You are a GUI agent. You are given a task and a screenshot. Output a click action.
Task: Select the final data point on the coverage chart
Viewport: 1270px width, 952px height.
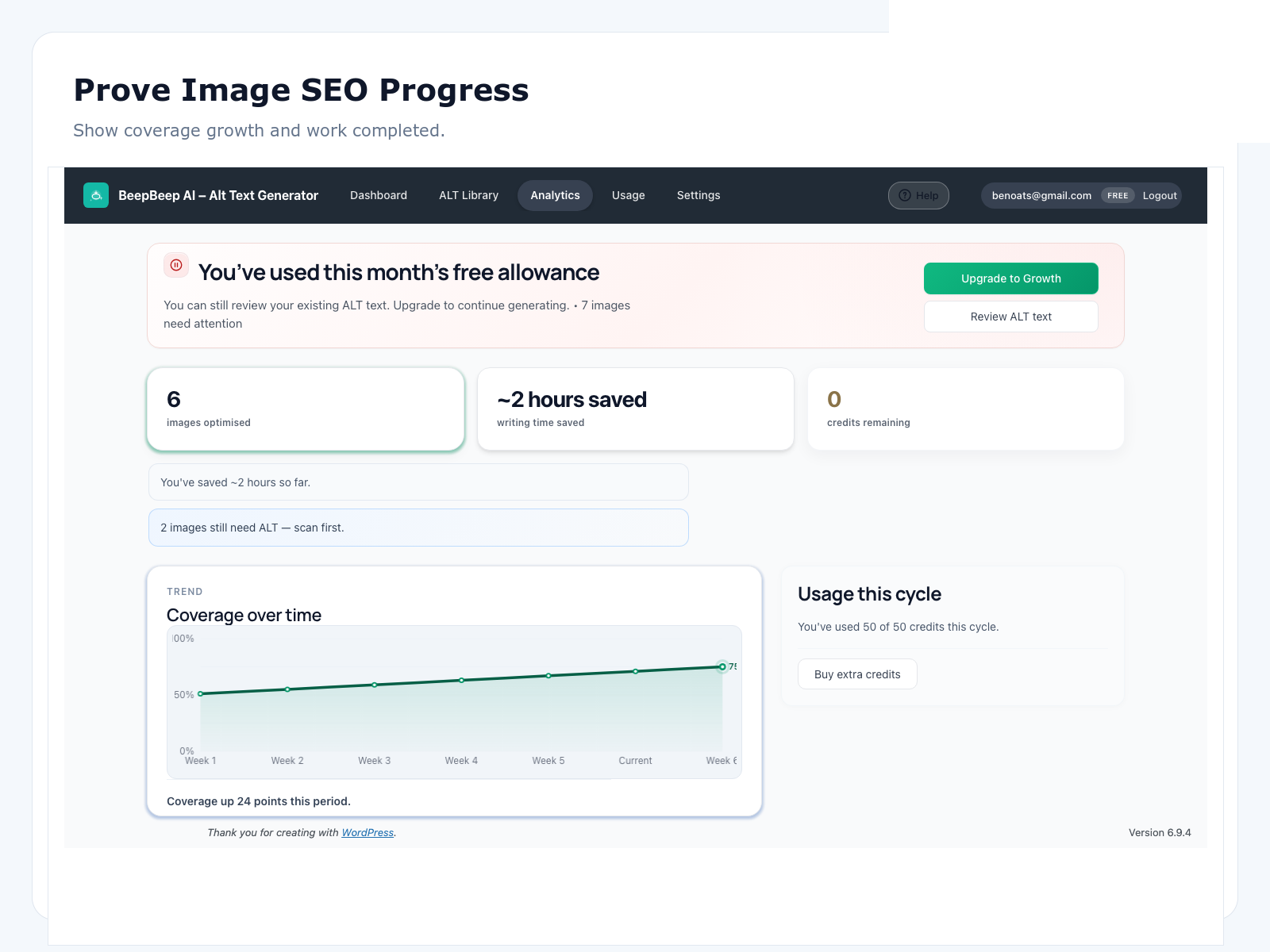pyautogui.click(x=722, y=666)
